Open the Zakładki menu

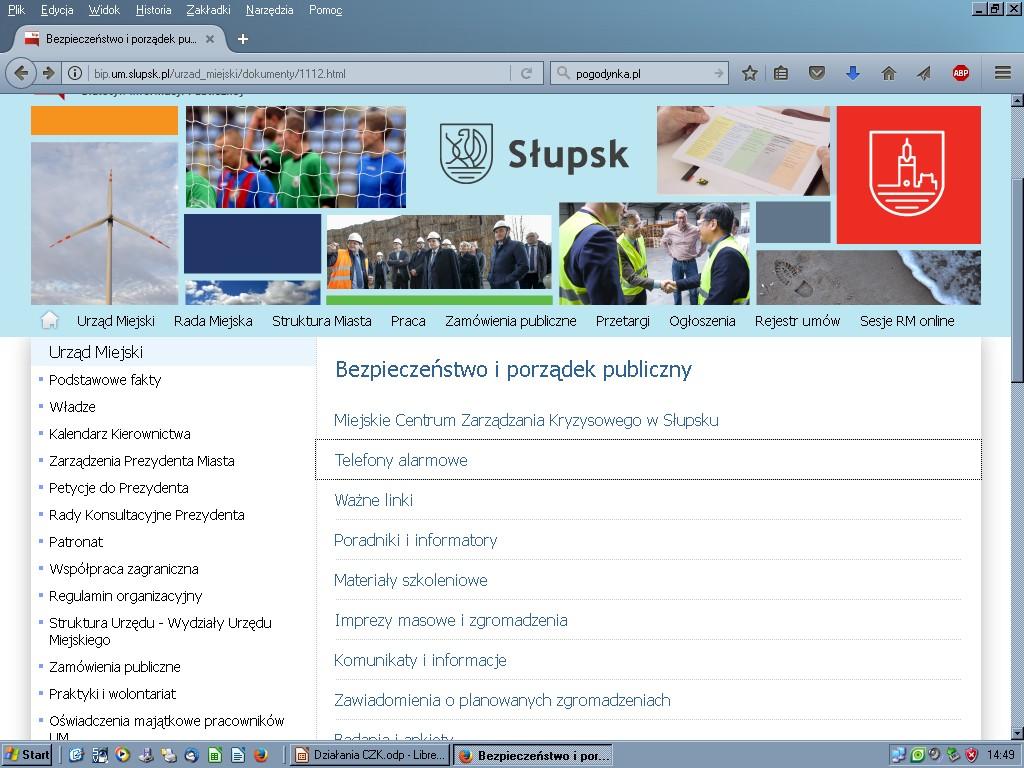pyautogui.click(x=208, y=10)
